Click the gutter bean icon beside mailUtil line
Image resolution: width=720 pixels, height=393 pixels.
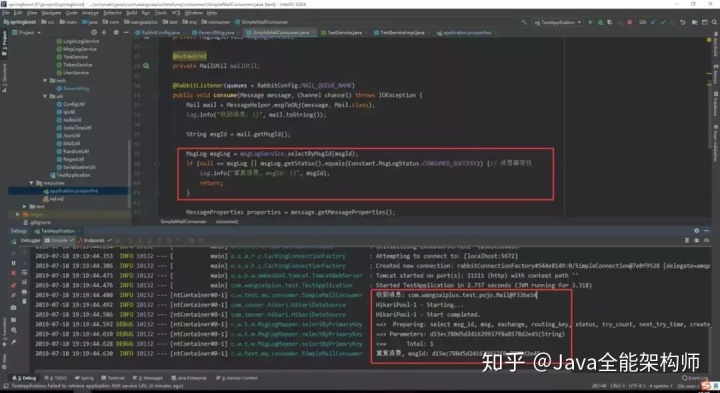pos(146,66)
